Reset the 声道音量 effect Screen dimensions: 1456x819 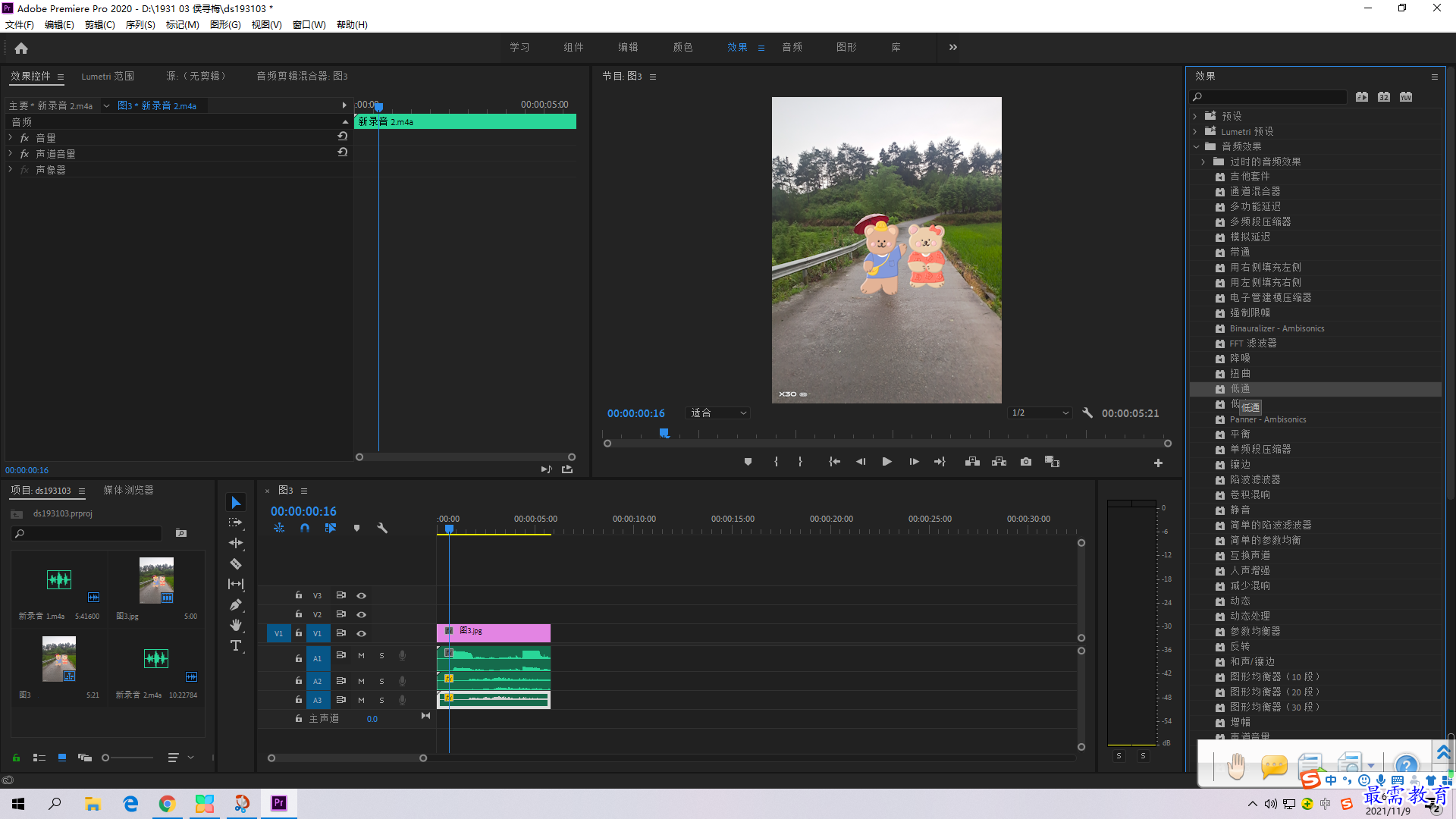pos(343,152)
